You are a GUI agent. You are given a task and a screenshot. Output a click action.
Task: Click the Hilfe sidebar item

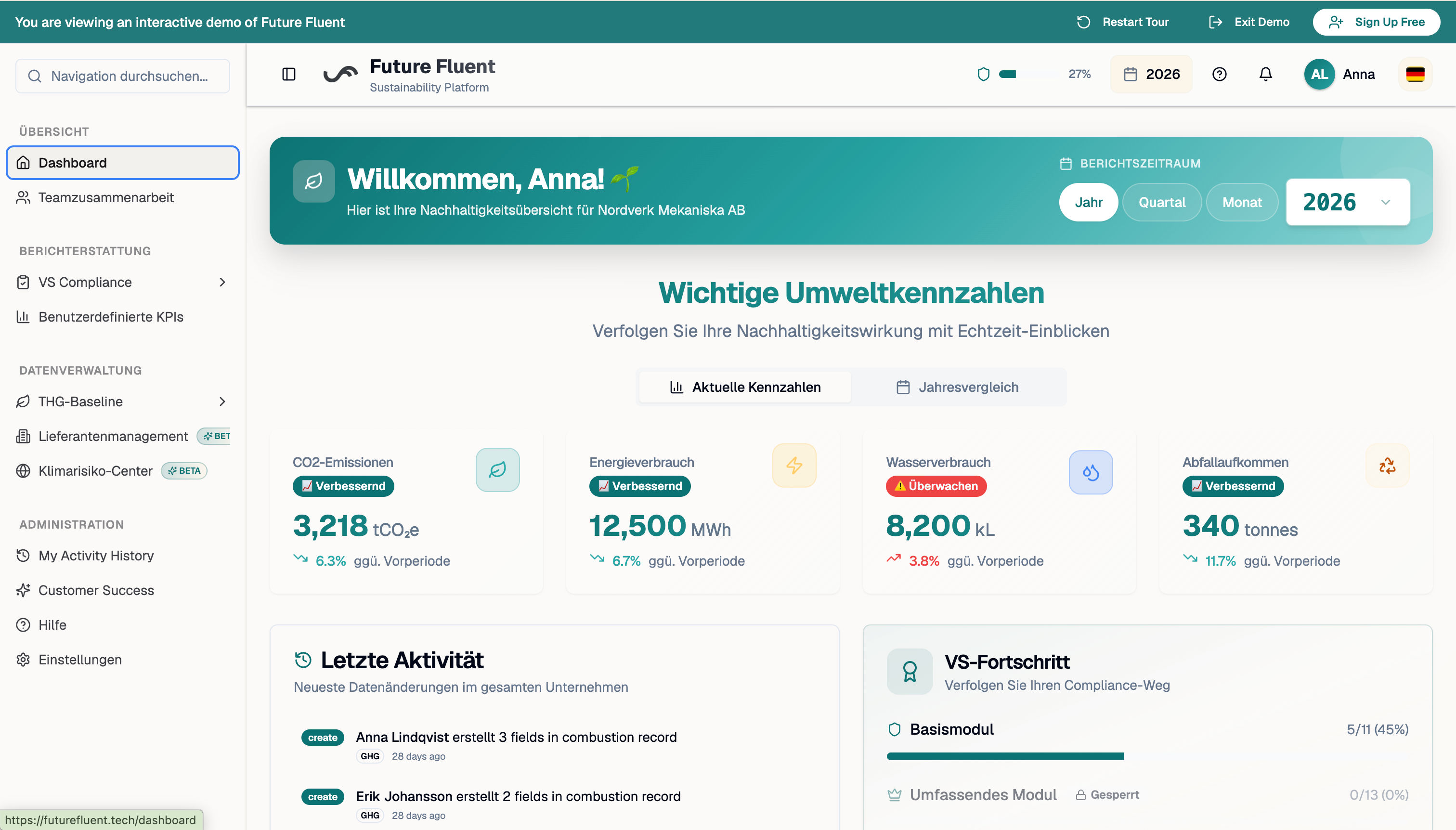pyautogui.click(x=123, y=625)
